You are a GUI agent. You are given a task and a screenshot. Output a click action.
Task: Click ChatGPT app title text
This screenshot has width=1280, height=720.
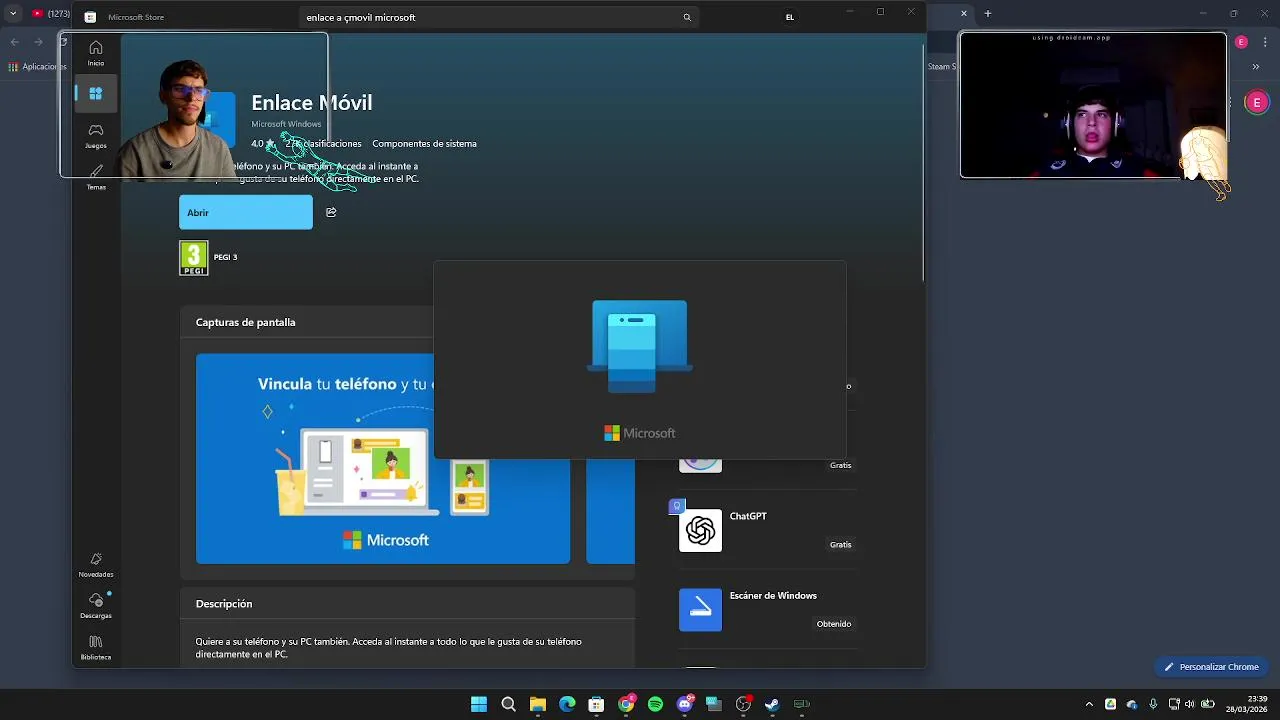(748, 516)
